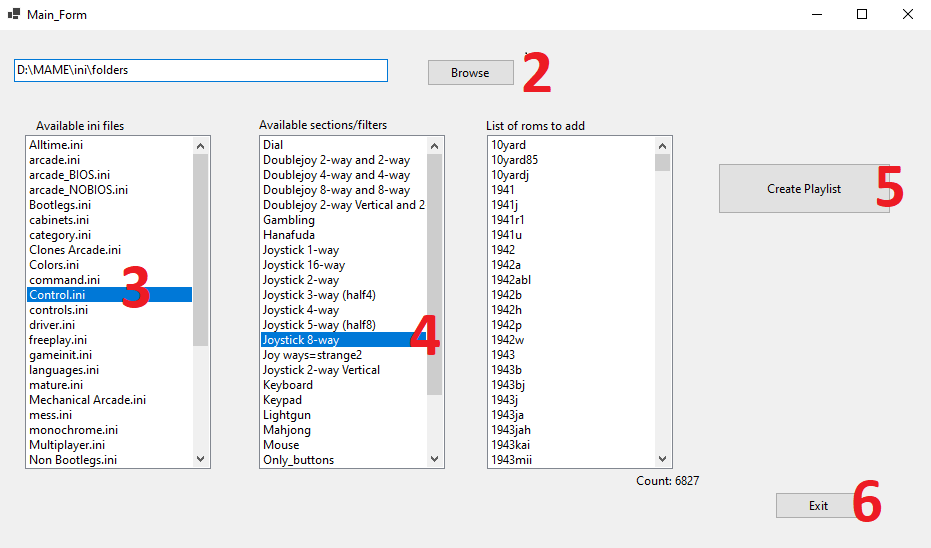Select mature.ini file
931x548 pixels.
(x=109, y=385)
